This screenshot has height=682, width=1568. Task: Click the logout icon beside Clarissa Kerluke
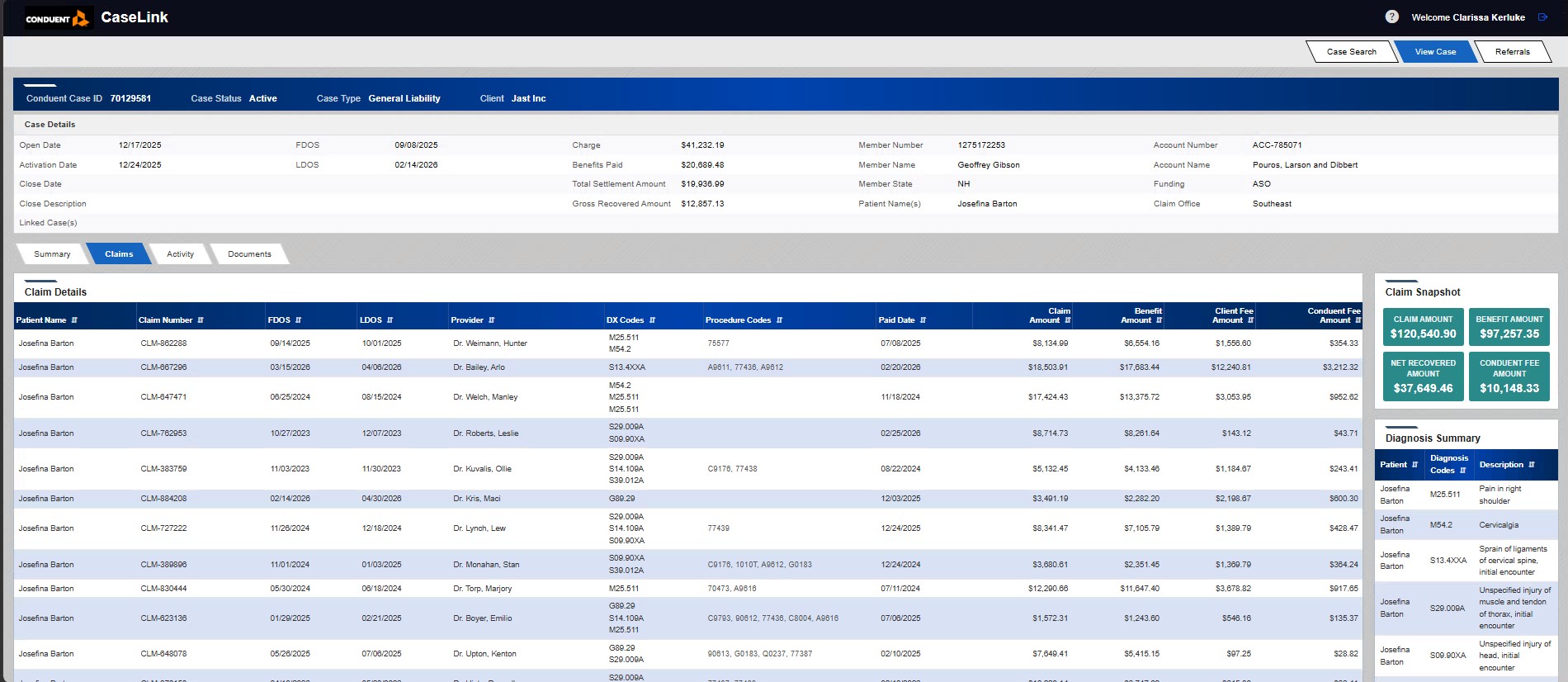click(x=1542, y=17)
